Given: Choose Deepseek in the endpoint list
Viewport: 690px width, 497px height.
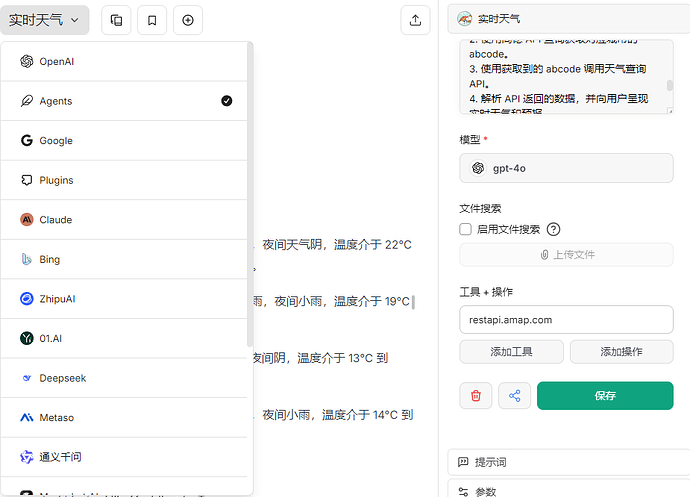Looking at the screenshot, I should point(124,378).
